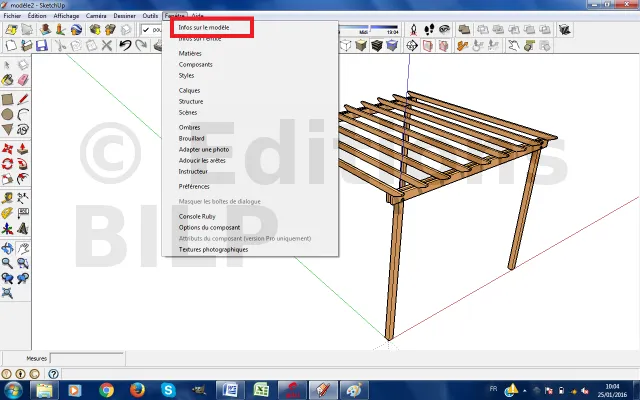Click the Zoom magnifier tool
The image size is (640, 400).
tap(8, 263)
